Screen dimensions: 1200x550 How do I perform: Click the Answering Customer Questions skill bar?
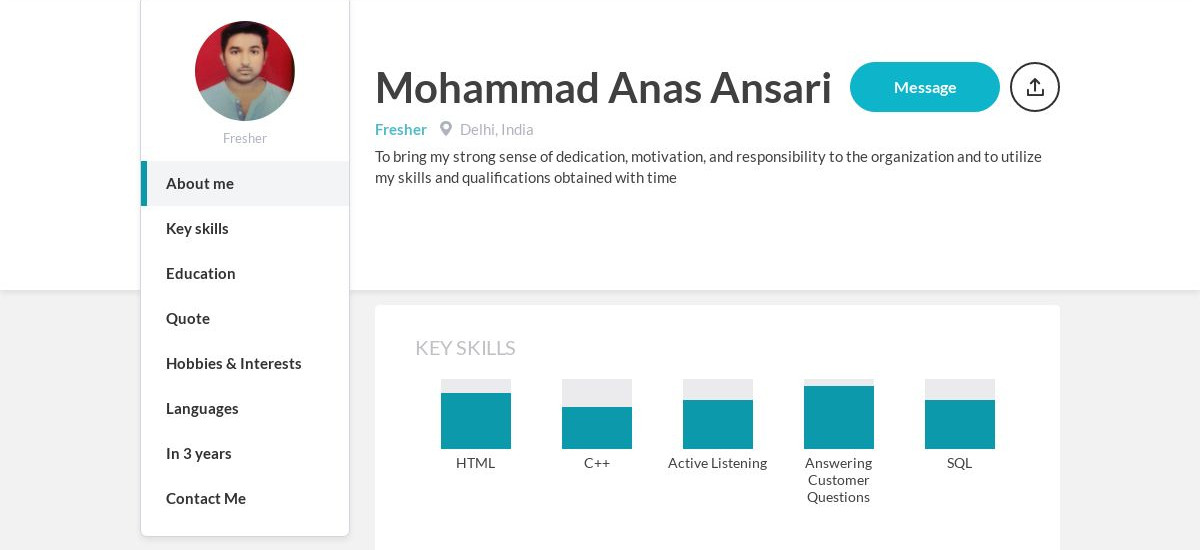pyautogui.click(x=839, y=414)
